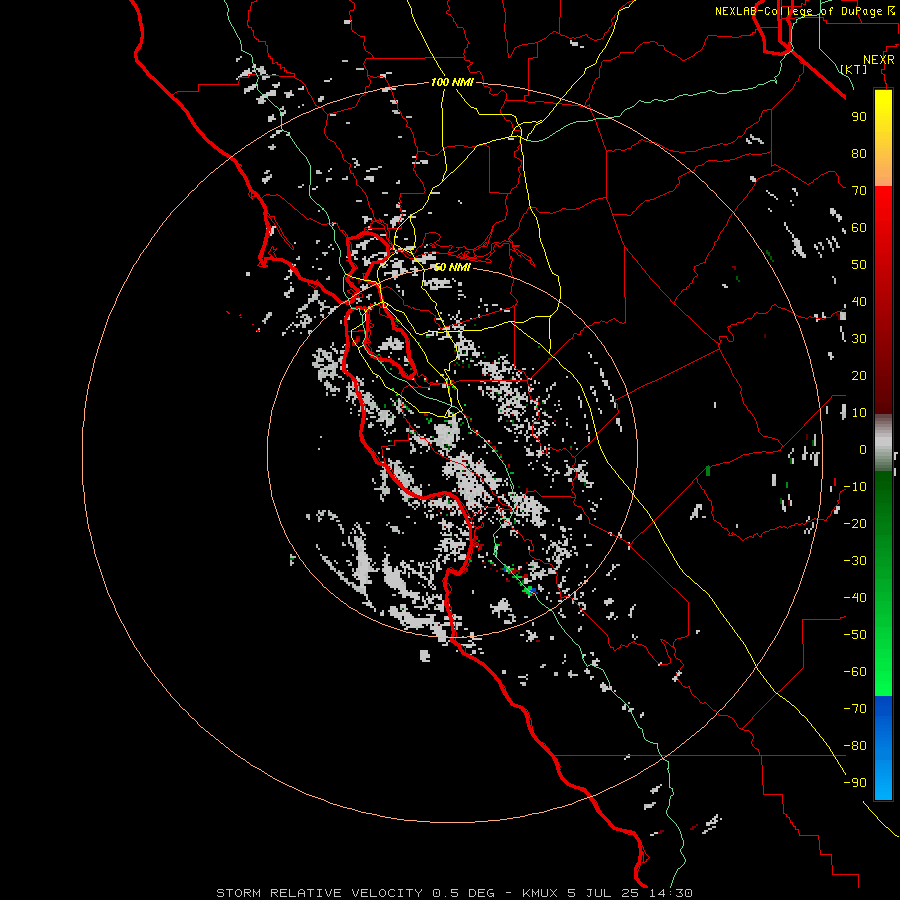The height and width of the screenshot is (900, 900).
Task: Select the 60 value on the velocity scale
Action: (859, 227)
